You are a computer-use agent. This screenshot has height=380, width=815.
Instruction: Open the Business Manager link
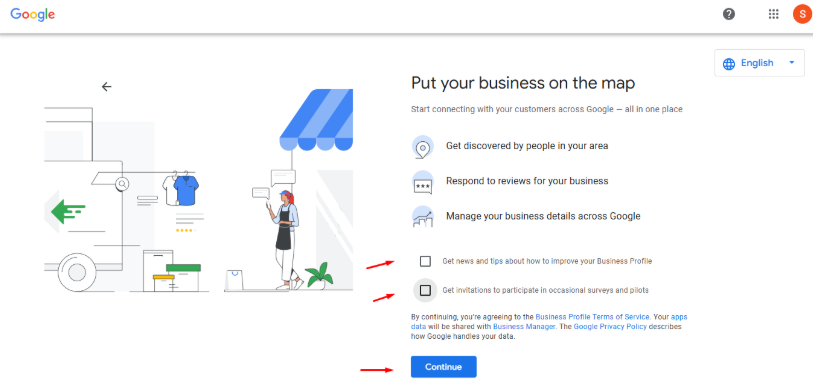[x=524, y=326]
